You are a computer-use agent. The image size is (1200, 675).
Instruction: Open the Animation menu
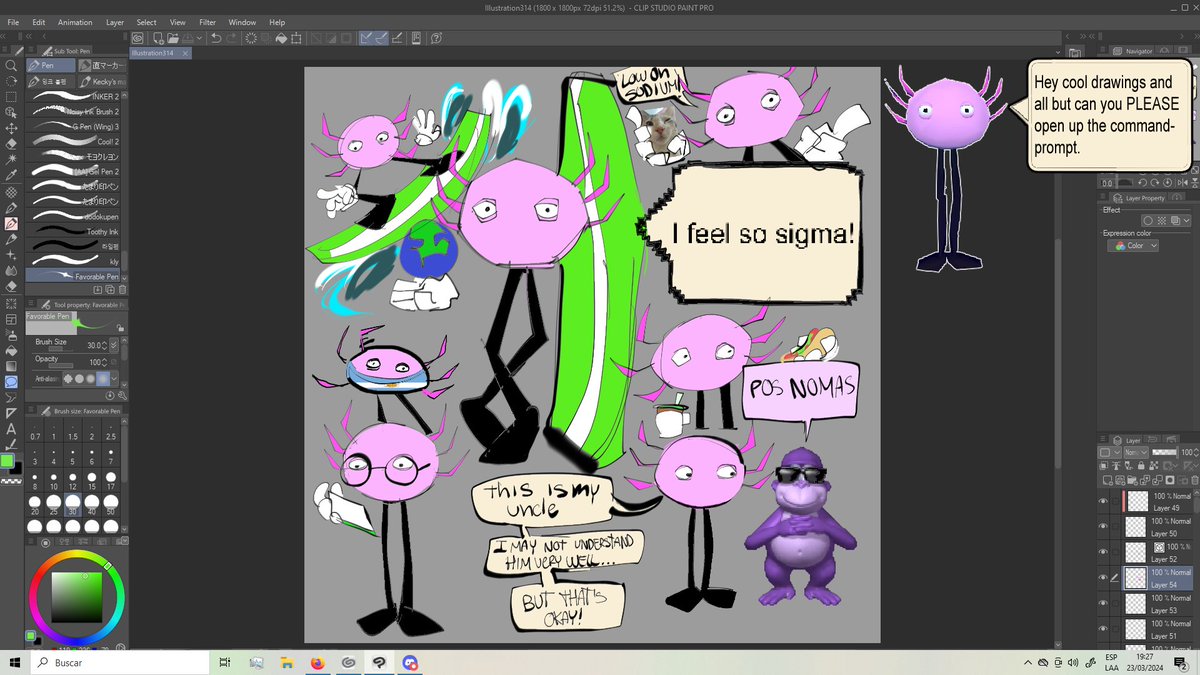[x=75, y=22]
